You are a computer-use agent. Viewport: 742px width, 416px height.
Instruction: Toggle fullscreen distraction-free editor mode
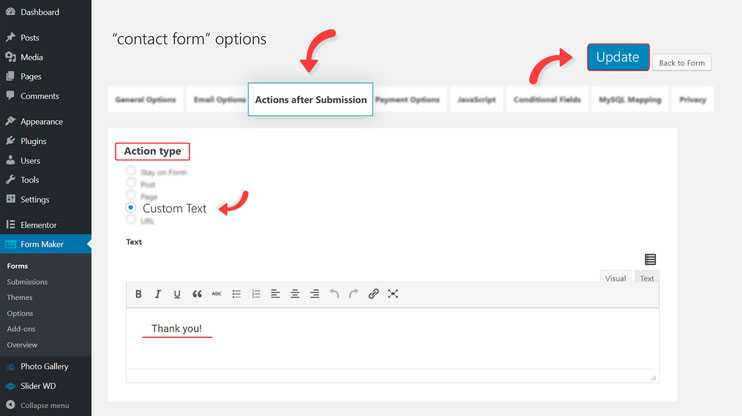[x=393, y=294]
